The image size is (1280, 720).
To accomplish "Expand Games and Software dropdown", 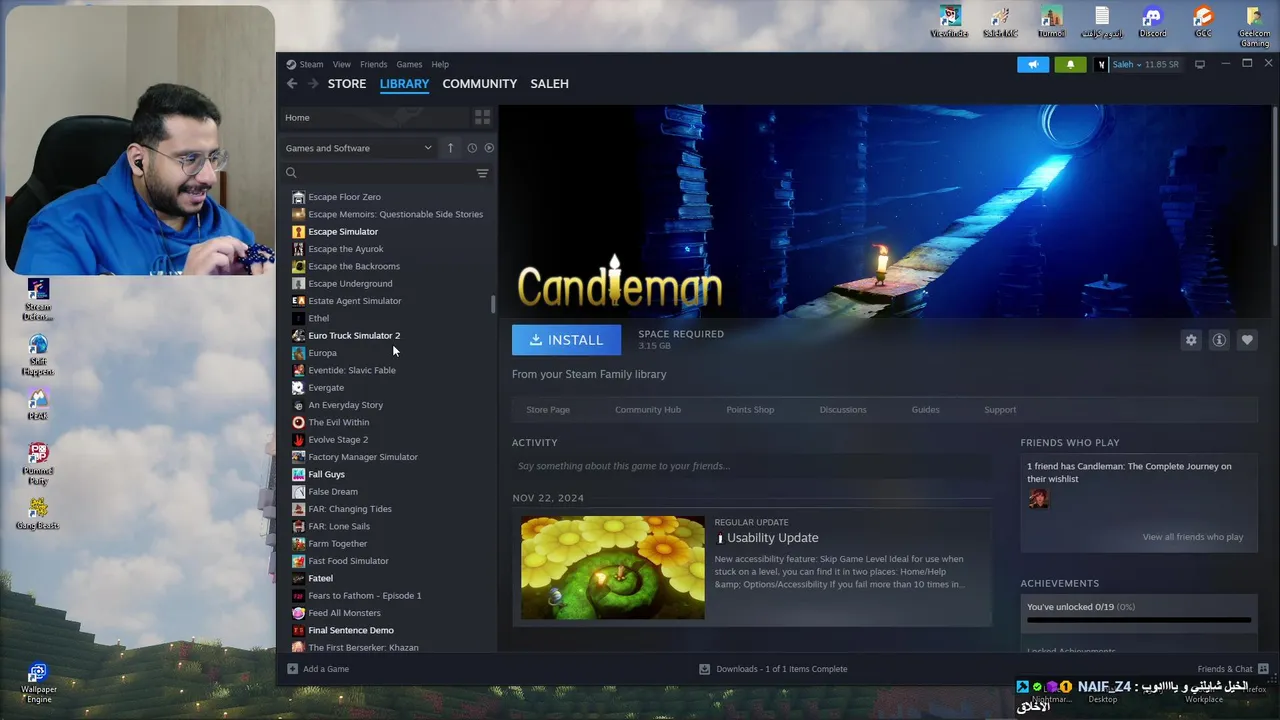I will [359, 148].
